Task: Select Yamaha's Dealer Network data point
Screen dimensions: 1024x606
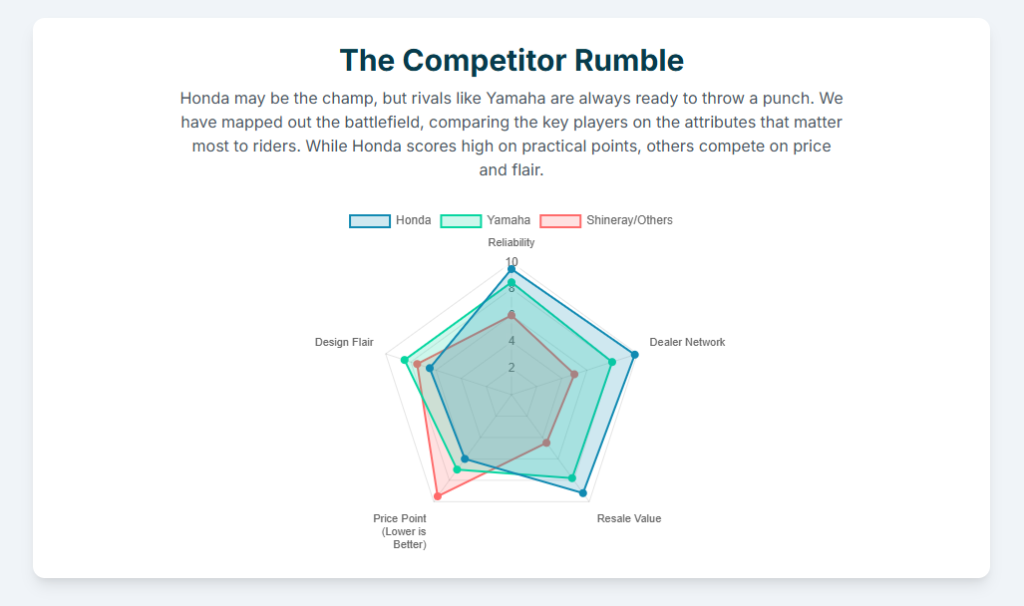Action: point(612,362)
